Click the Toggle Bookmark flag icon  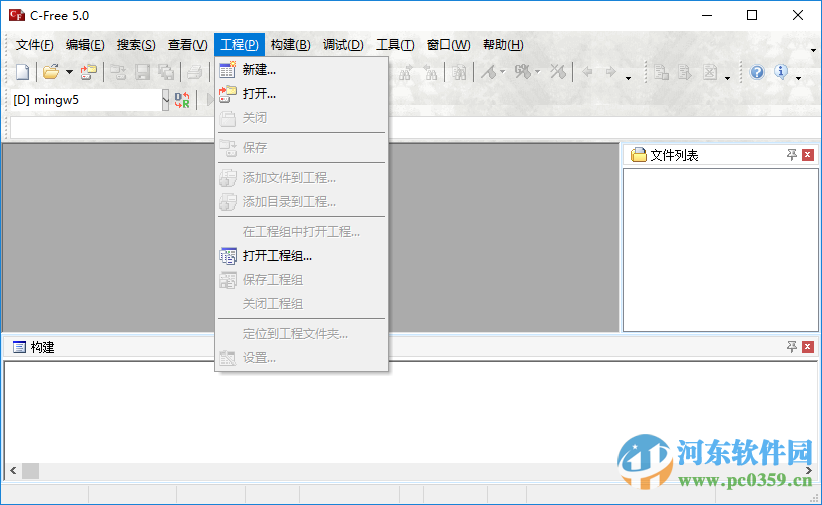point(489,72)
